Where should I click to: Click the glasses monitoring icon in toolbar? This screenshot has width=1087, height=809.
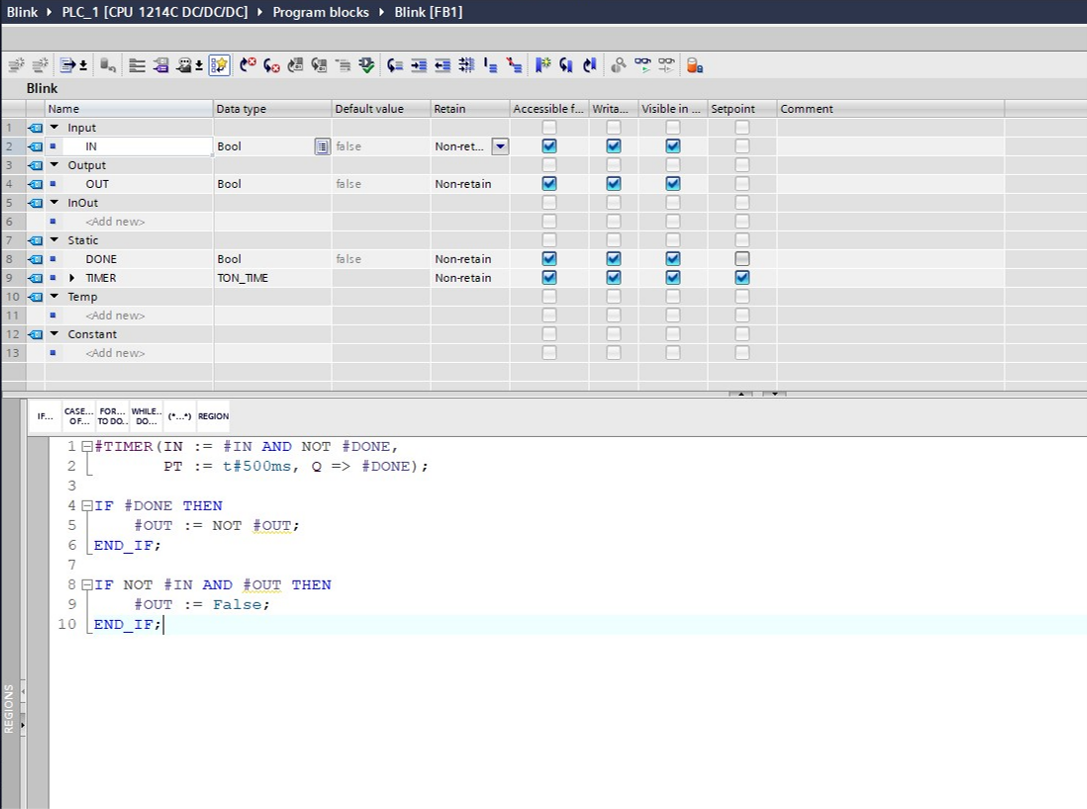coord(643,65)
